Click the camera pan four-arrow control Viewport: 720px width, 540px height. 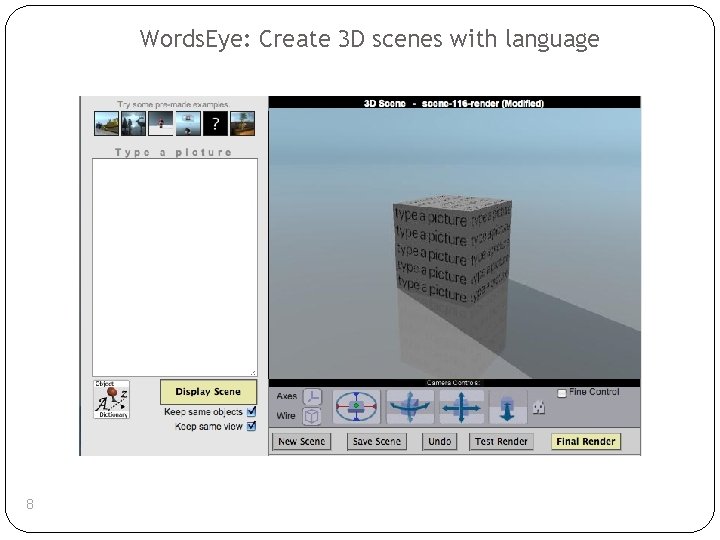(x=461, y=407)
